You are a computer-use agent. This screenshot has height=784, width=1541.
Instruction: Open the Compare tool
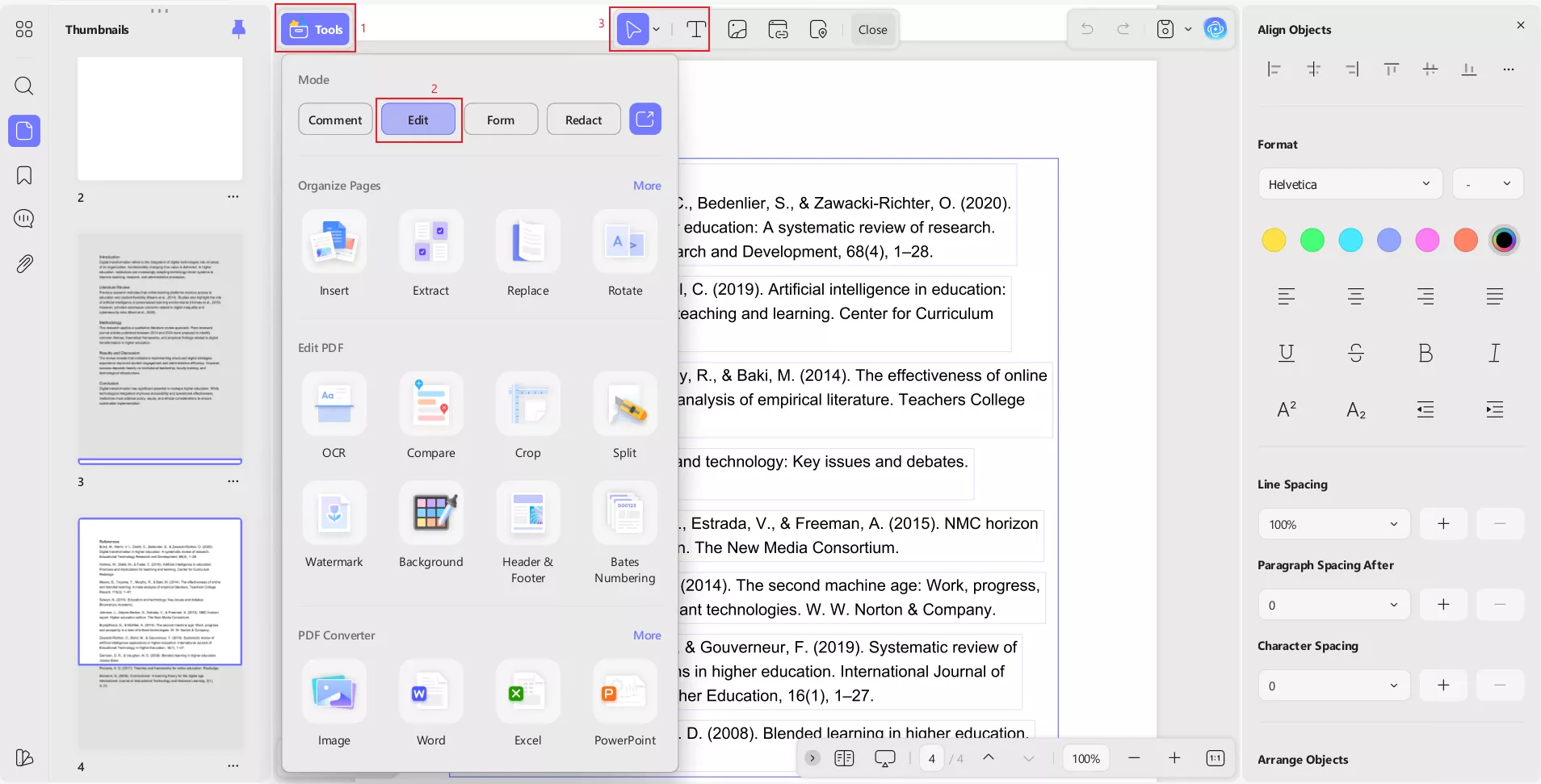[x=431, y=404]
